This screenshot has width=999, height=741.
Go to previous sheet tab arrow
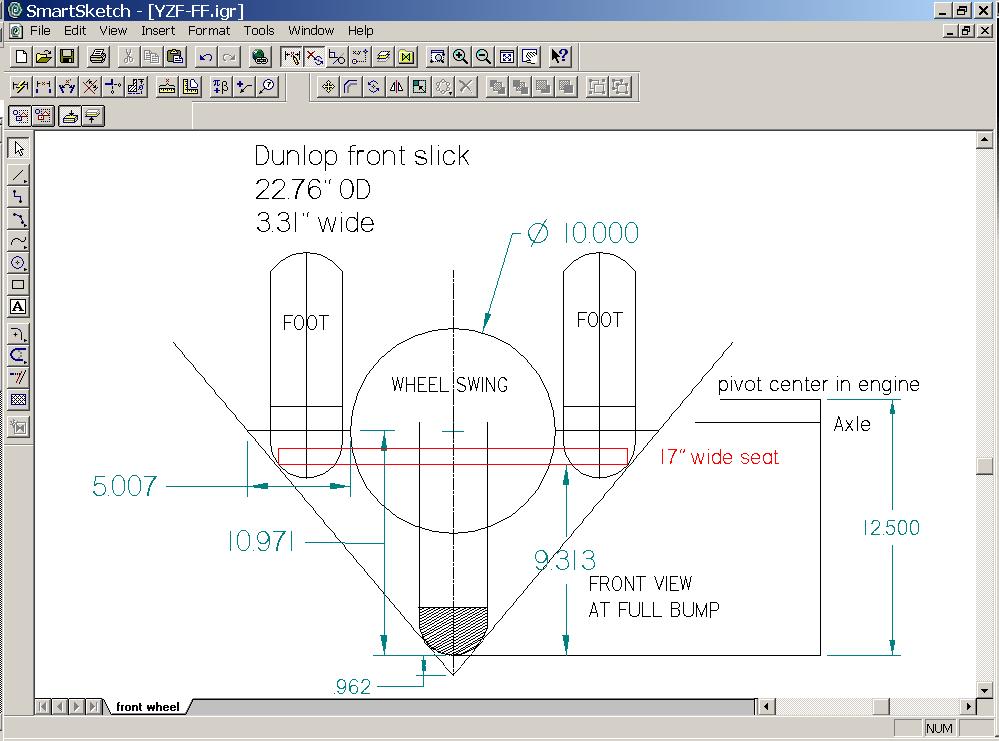coord(60,707)
